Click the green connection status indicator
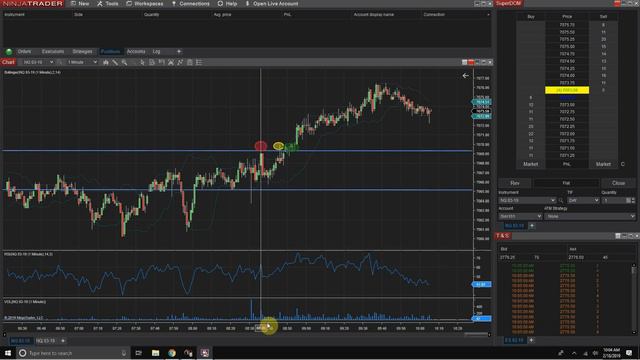The image size is (640, 360). click(x=9, y=52)
